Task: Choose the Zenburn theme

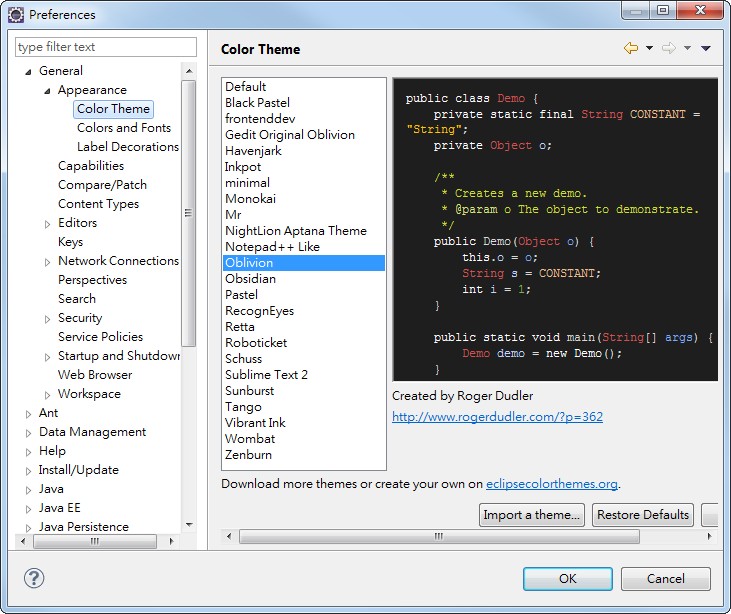Action: point(304,455)
